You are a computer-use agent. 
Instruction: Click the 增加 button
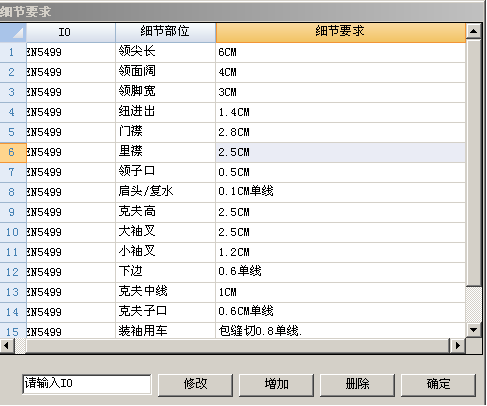pos(276,385)
